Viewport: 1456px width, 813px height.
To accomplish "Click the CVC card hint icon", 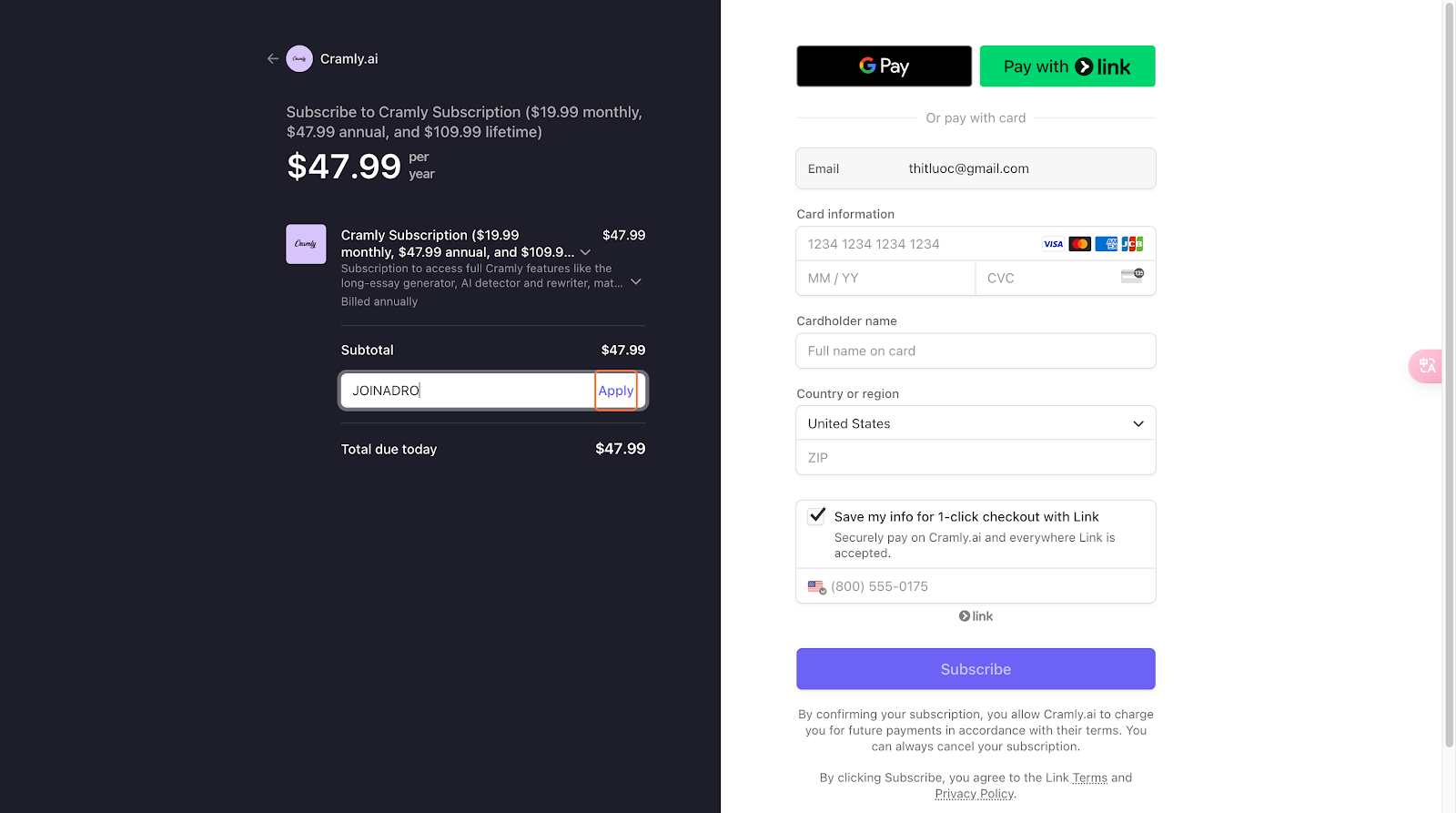I will point(1132,276).
